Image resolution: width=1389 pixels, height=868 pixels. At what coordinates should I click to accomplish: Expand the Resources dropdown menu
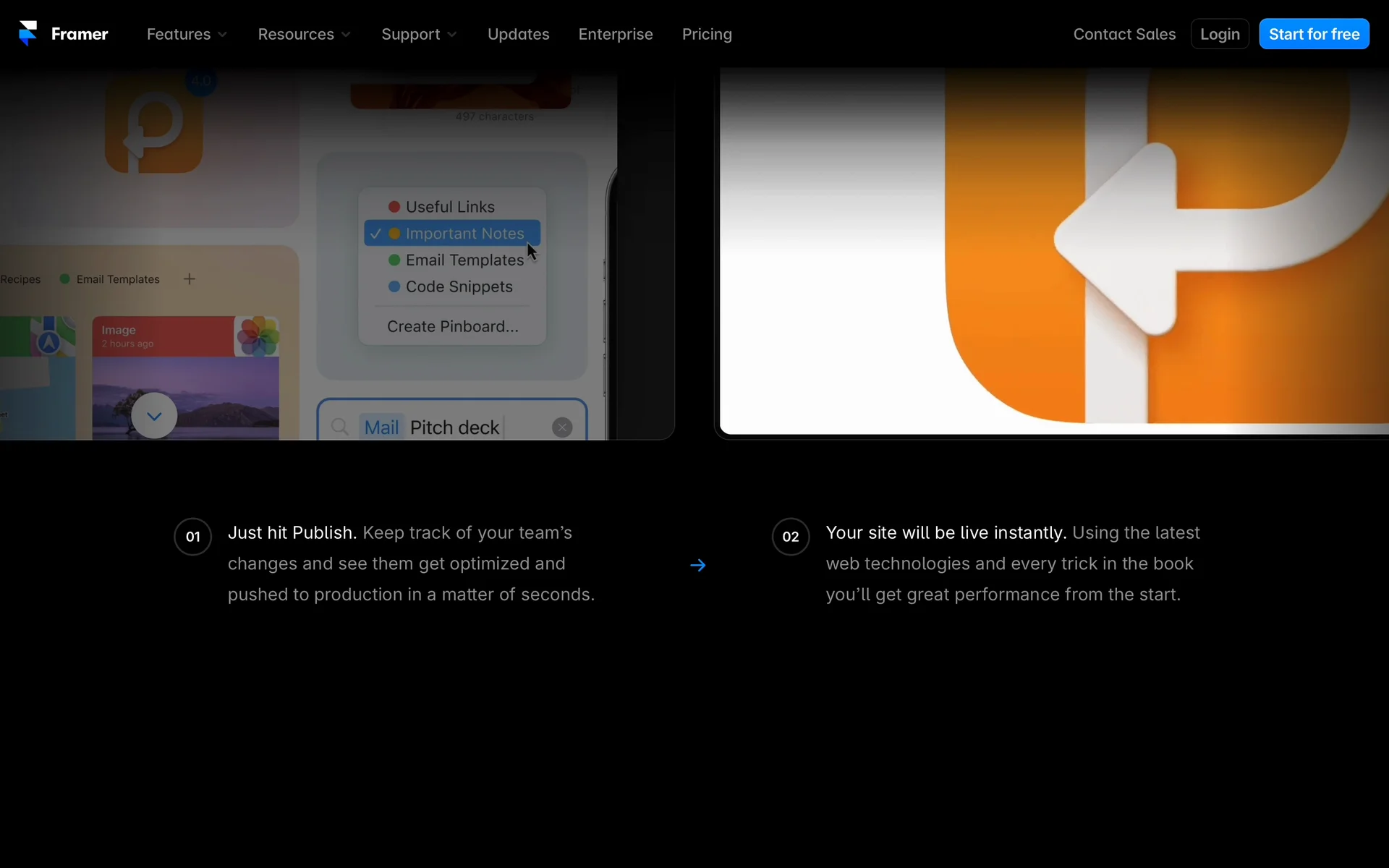tap(304, 34)
